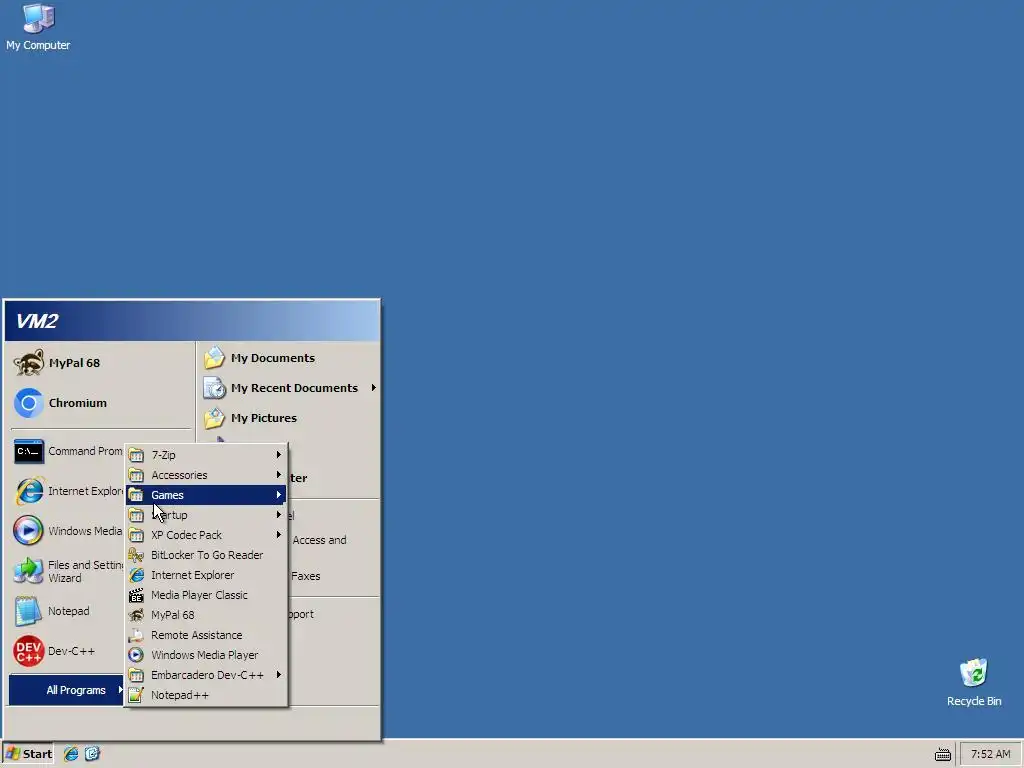Open the Recycle Bin on desktop
Image resolution: width=1024 pixels, height=768 pixels.
coord(974,682)
